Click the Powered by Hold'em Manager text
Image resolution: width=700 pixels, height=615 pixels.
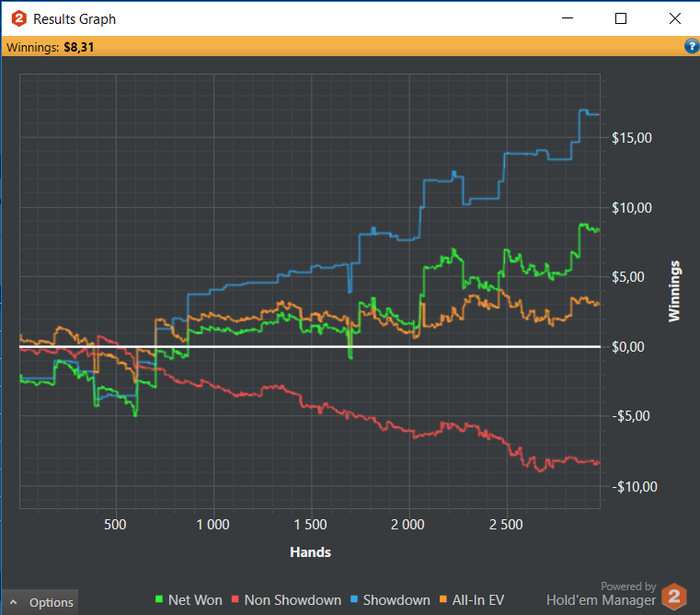[x=601, y=594]
